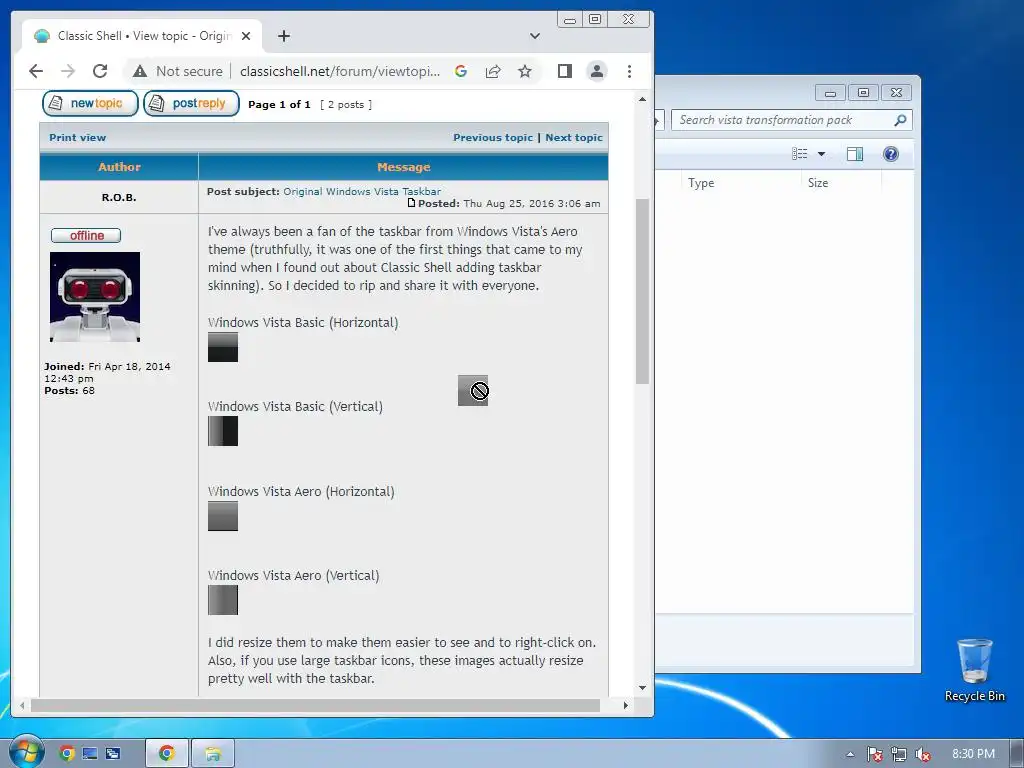Click the address bar URL classicshell.net
The height and width of the screenshot is (768, 1024).
[x=340, y=71]
